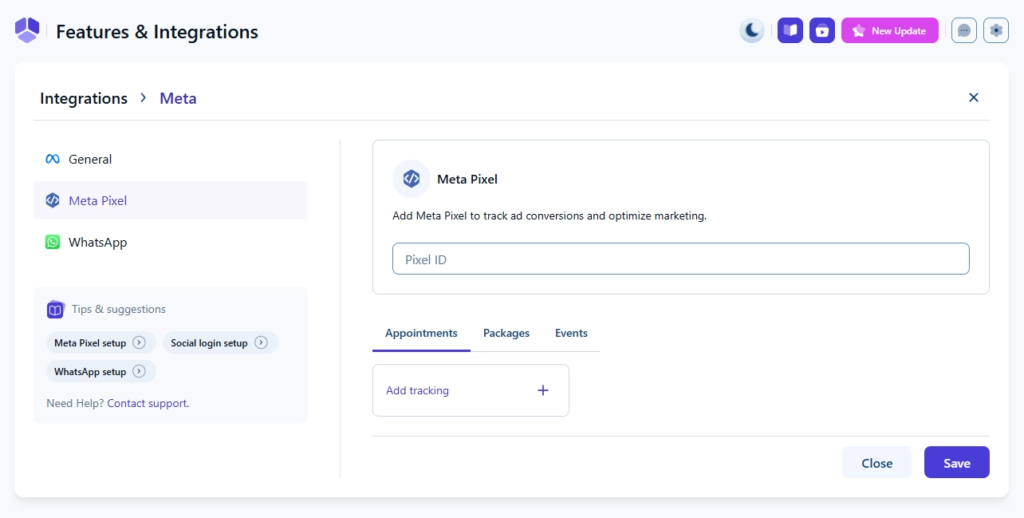
Task: Open the video tutorials icon in header
Action: pyautogui.click(x=822, y=31)
